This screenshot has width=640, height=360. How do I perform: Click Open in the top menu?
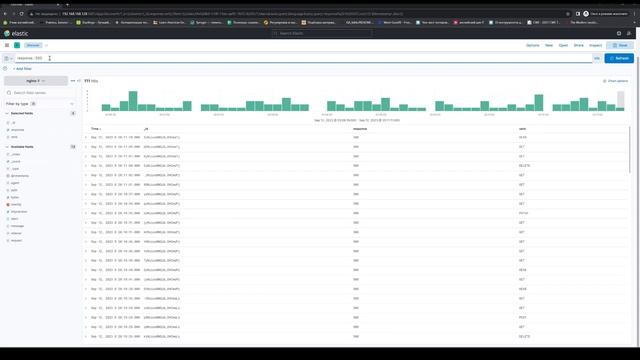[x=563, y=45]
